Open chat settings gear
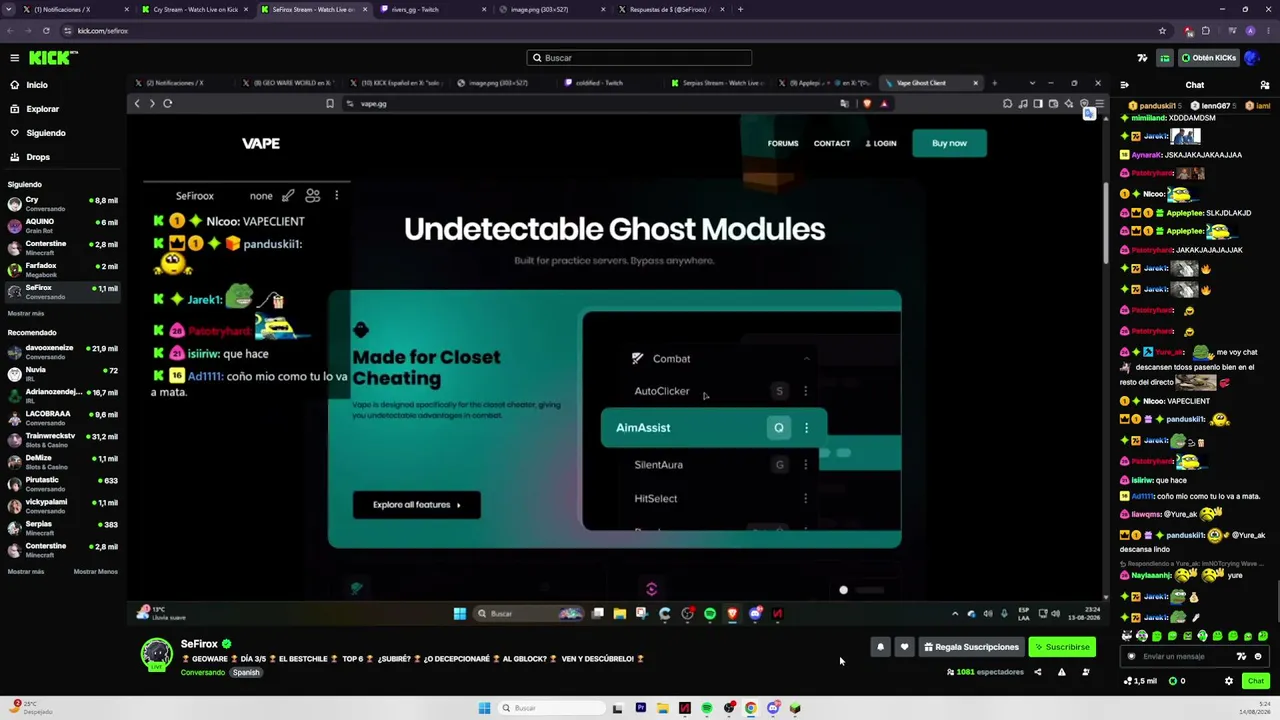The image size is (1280, 720). point(1229,681)
